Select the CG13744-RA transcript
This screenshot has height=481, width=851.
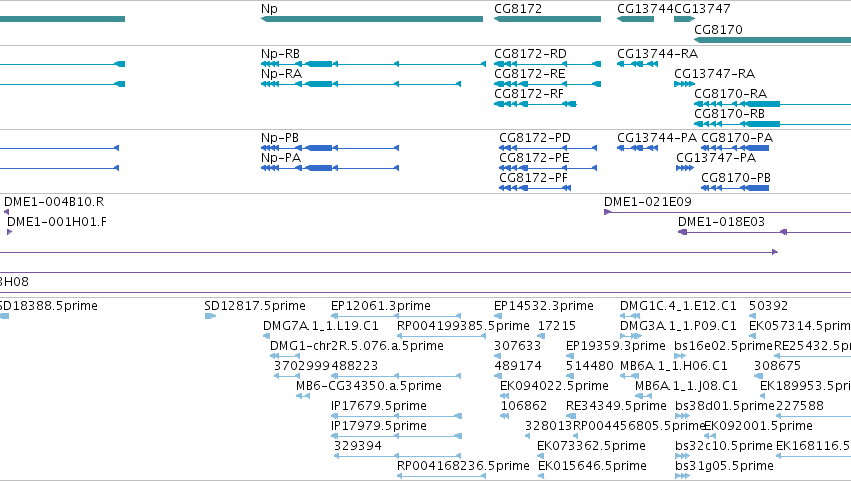[638, 64]
